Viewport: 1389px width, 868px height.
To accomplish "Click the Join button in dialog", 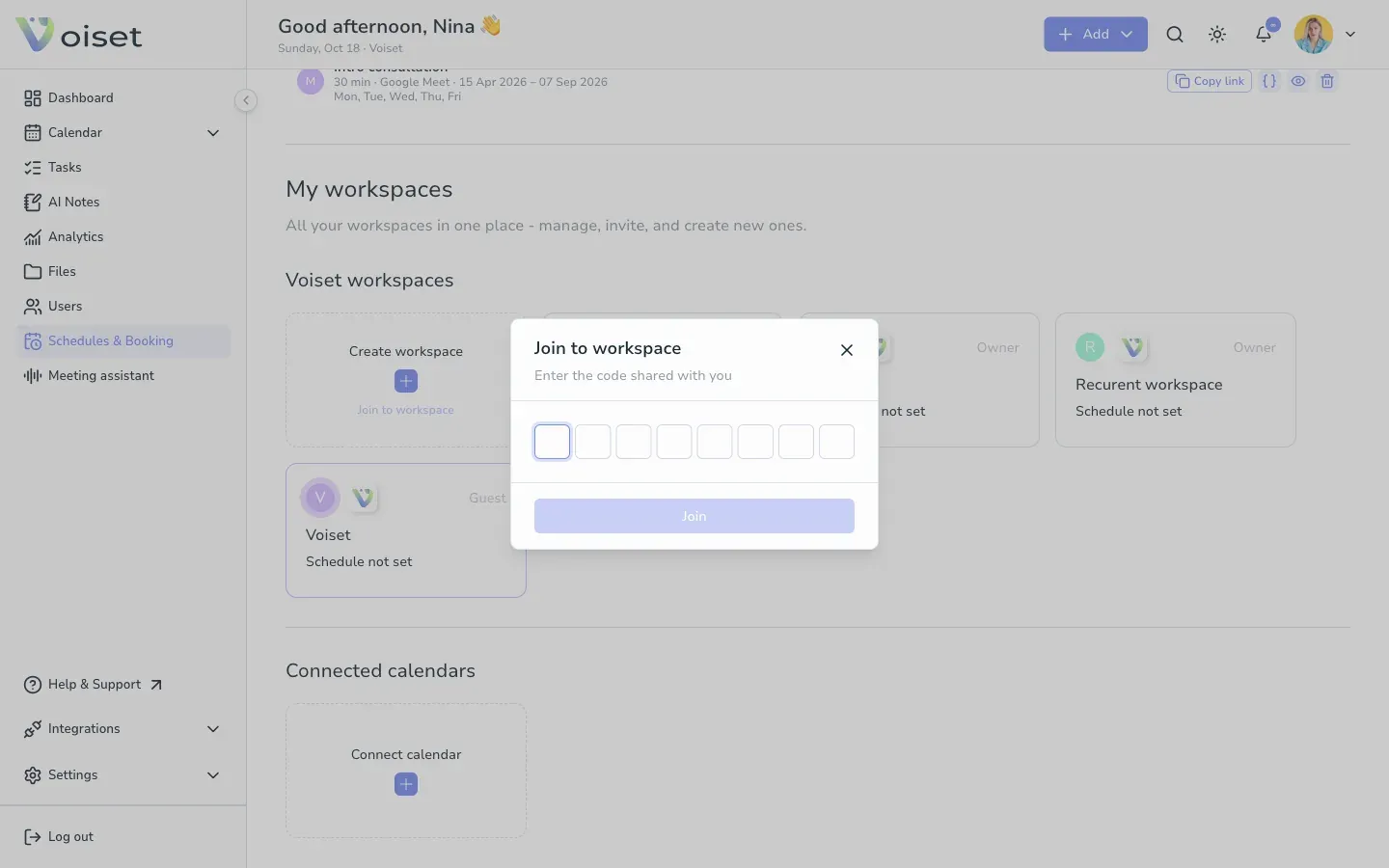I will [x=694, y=516].
